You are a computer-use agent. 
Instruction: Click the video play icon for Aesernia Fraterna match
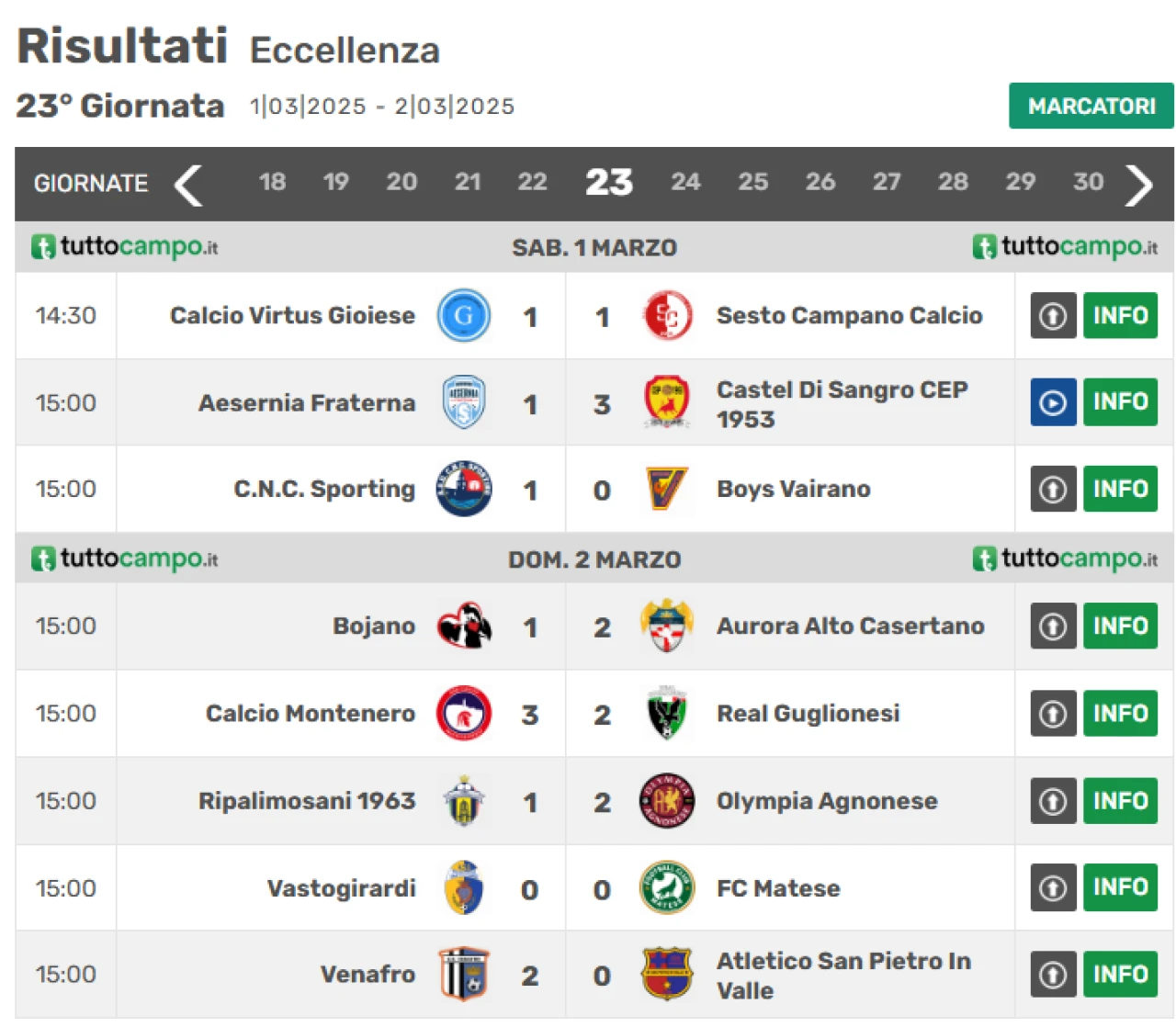[x=1053, y=402]
